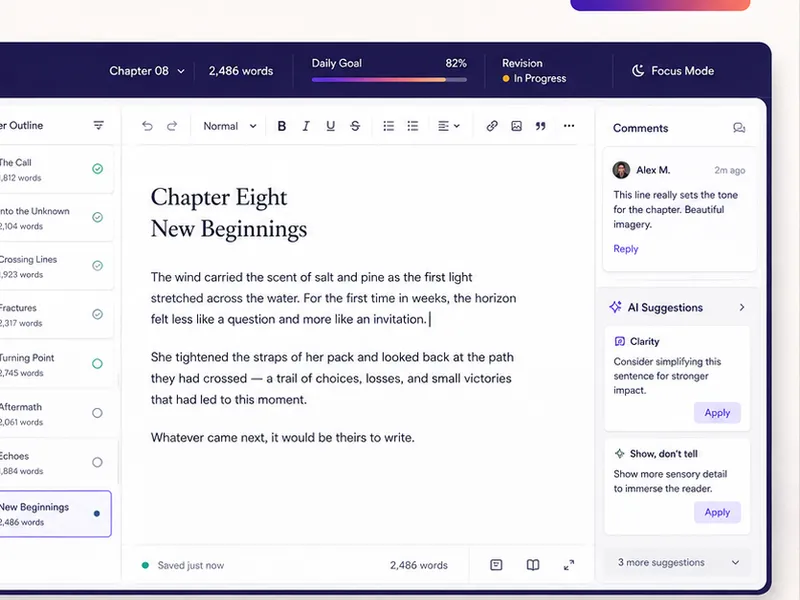The width and height of the screenshot is (800, 600).
Task: Click the 2m ago timestamp
Action: point(730,170)
